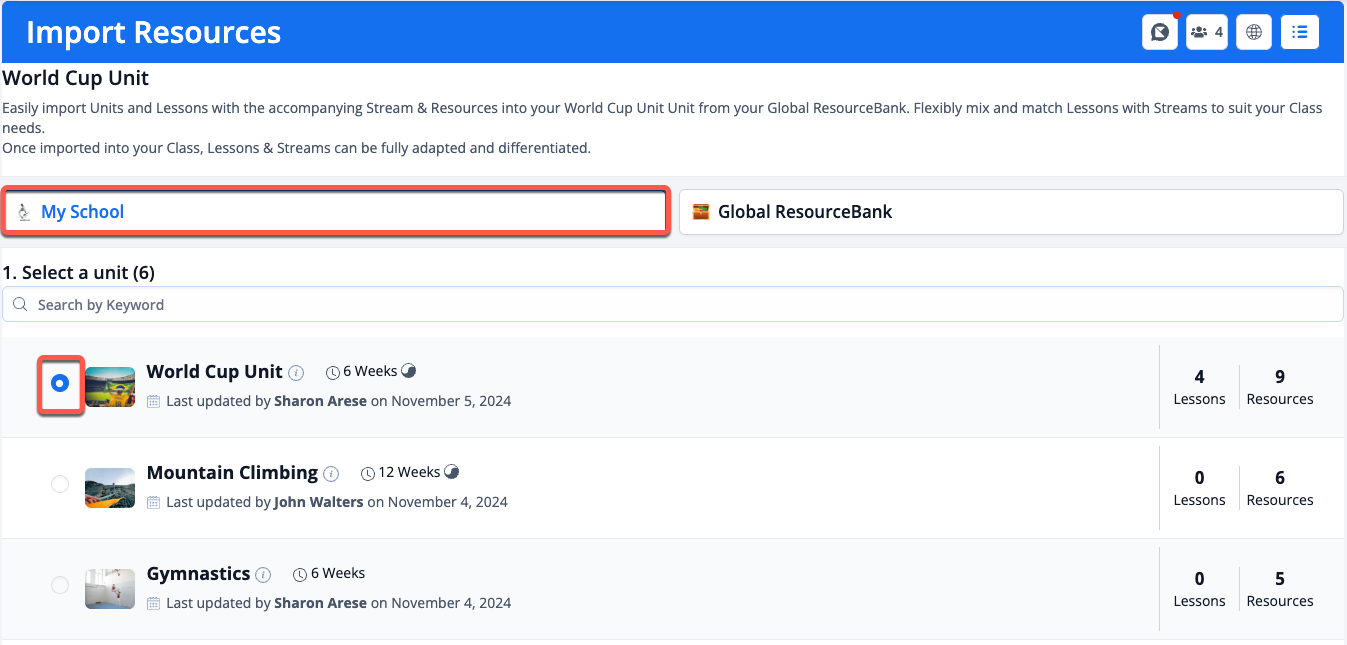Screen dimensions: 1347x645
Task: Click the 9 Resources count for World Cup Unit
Action: (1279, 387)
